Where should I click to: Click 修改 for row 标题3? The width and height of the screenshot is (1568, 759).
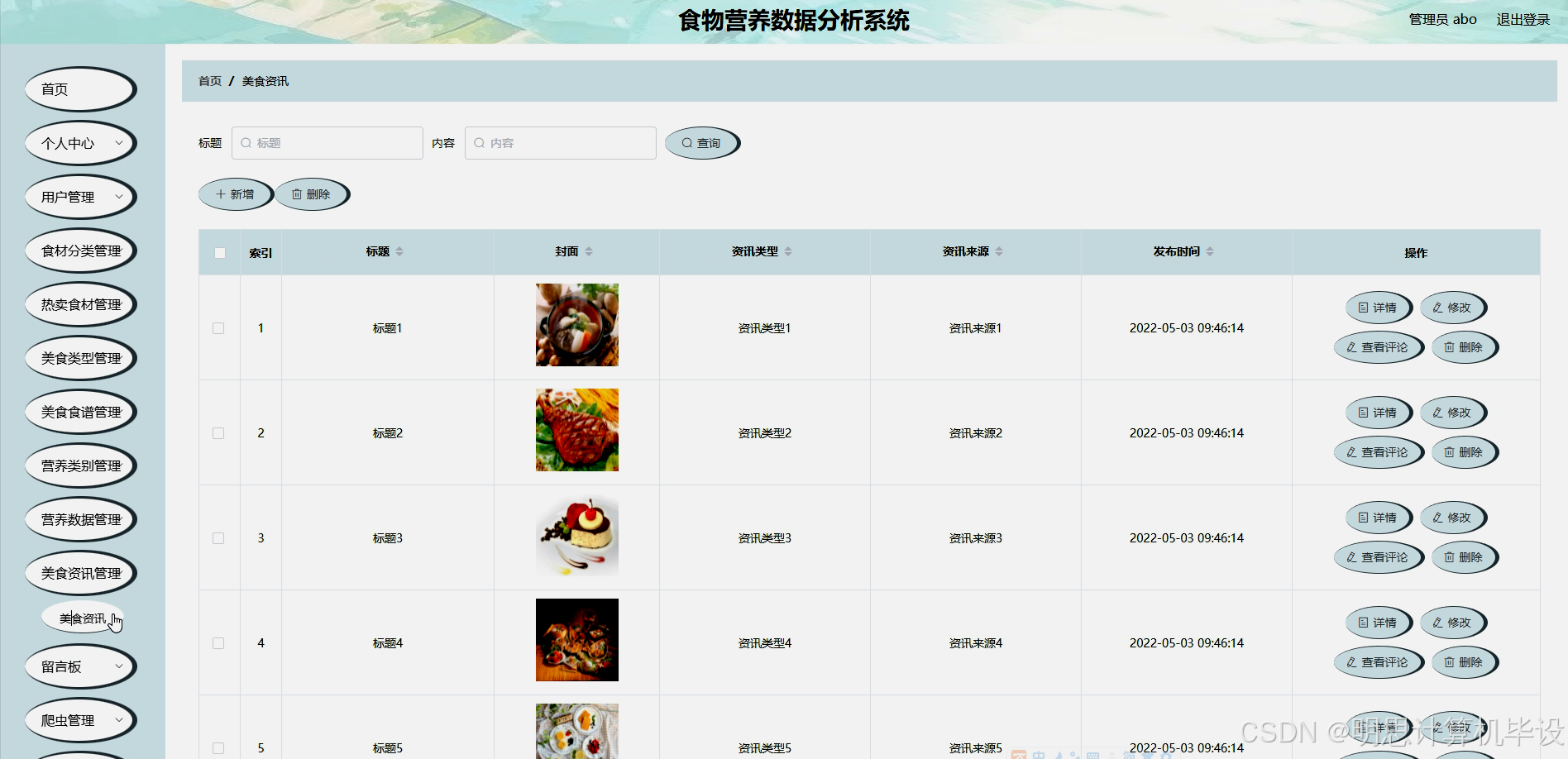click(1452, 518)
